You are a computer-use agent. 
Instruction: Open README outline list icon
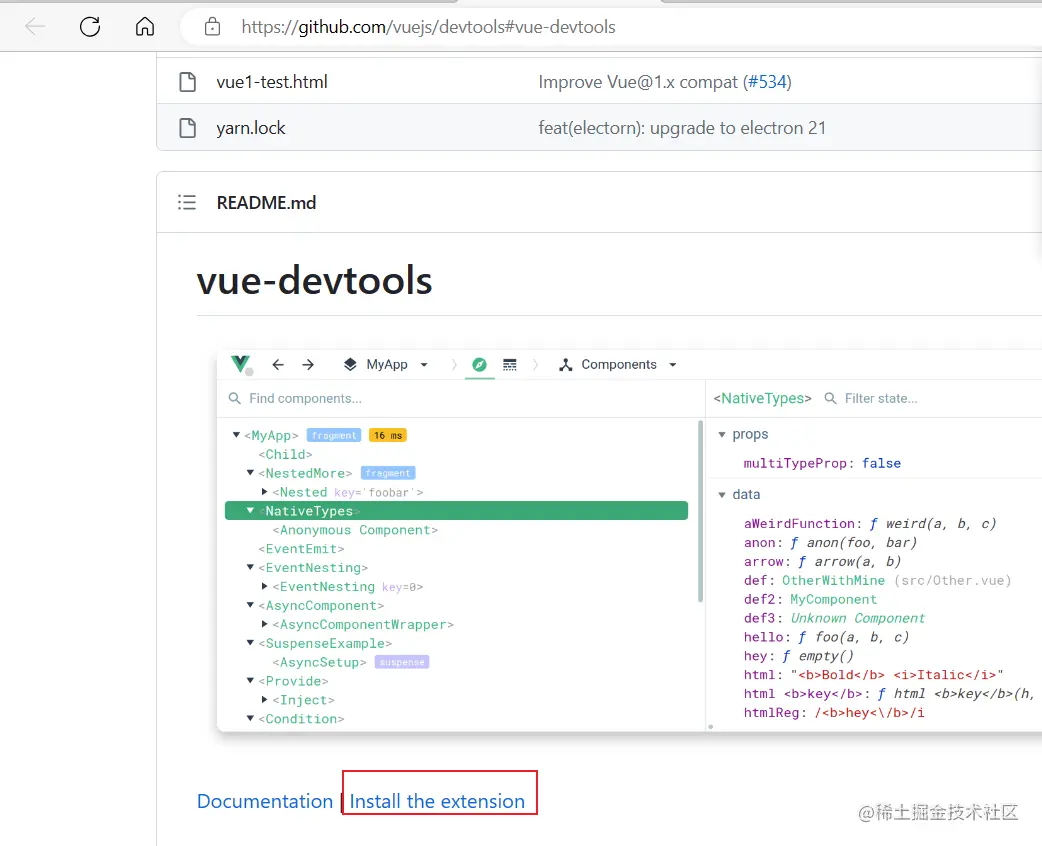pyautogui.click(x=187, y=202)
